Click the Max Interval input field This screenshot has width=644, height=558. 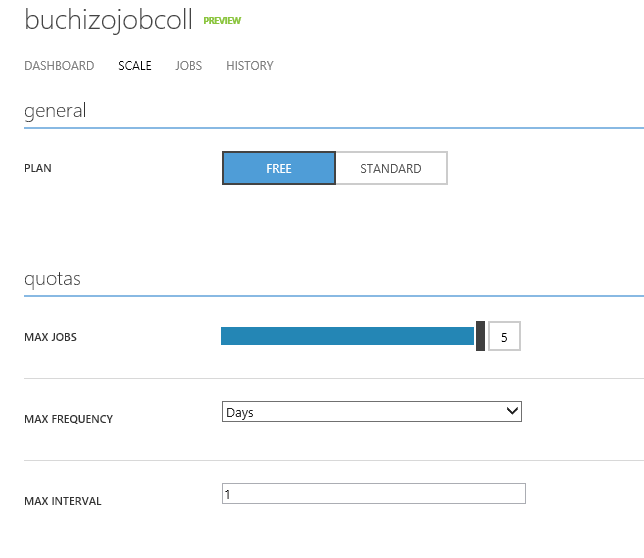point(374,494)
